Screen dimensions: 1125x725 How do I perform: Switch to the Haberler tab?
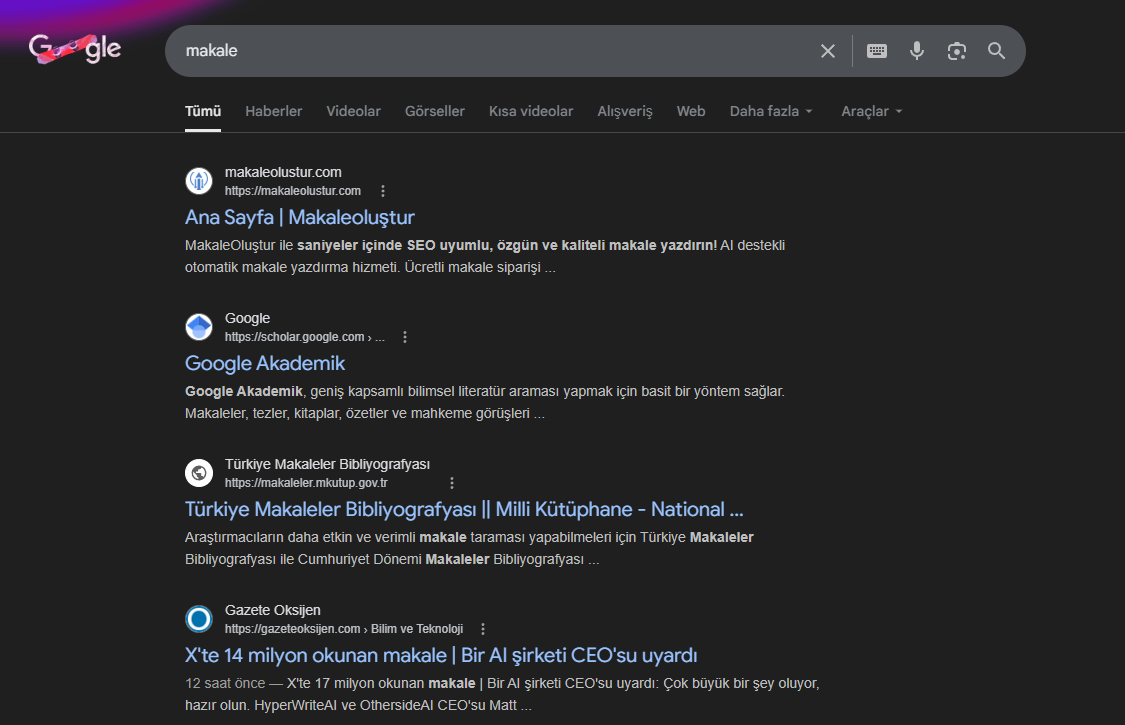click(273, 111)
